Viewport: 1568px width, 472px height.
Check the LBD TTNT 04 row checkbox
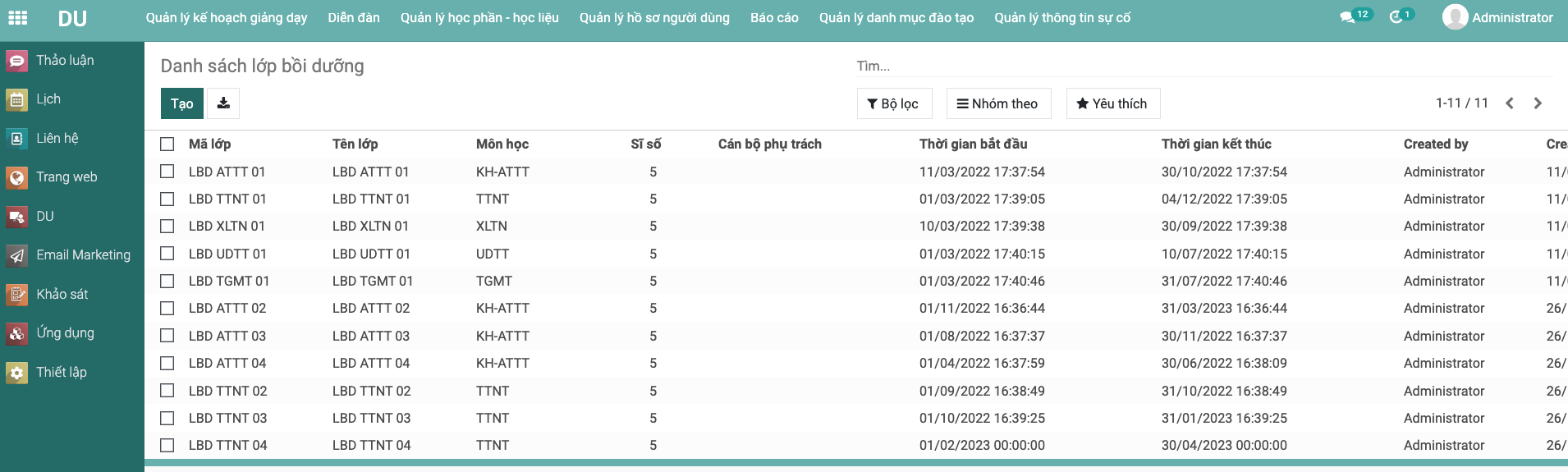pos(167,445)
